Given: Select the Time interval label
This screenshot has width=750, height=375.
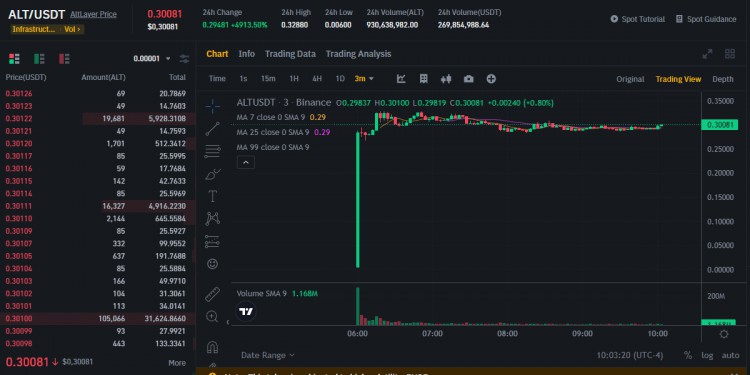Looking at the screenshot, I should tap(217, 79).
